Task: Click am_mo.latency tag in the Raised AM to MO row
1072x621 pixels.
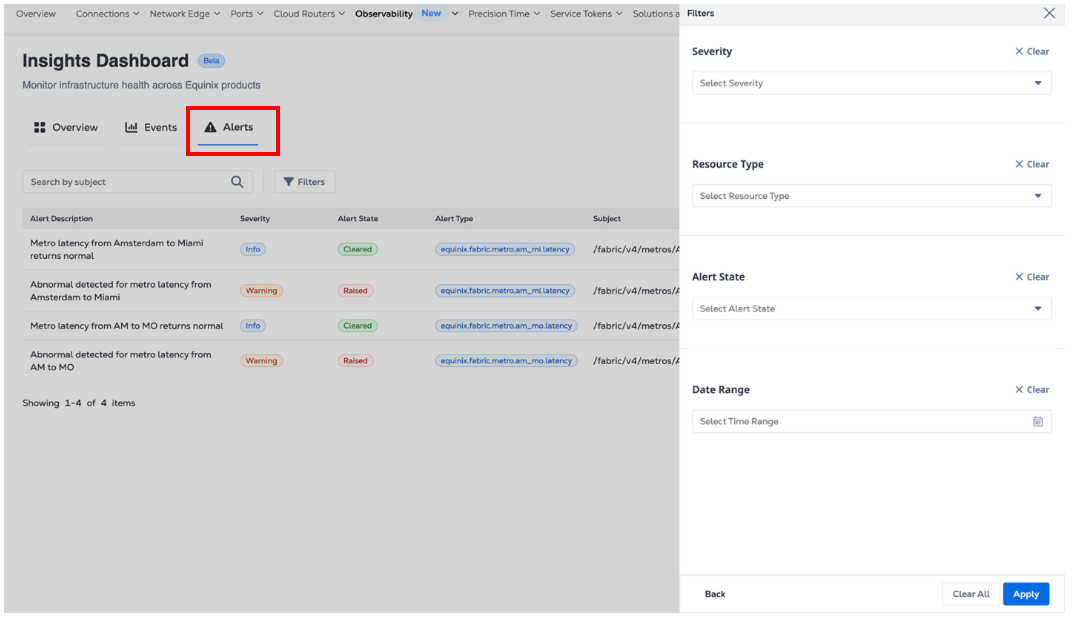Action: coord(506,360)
